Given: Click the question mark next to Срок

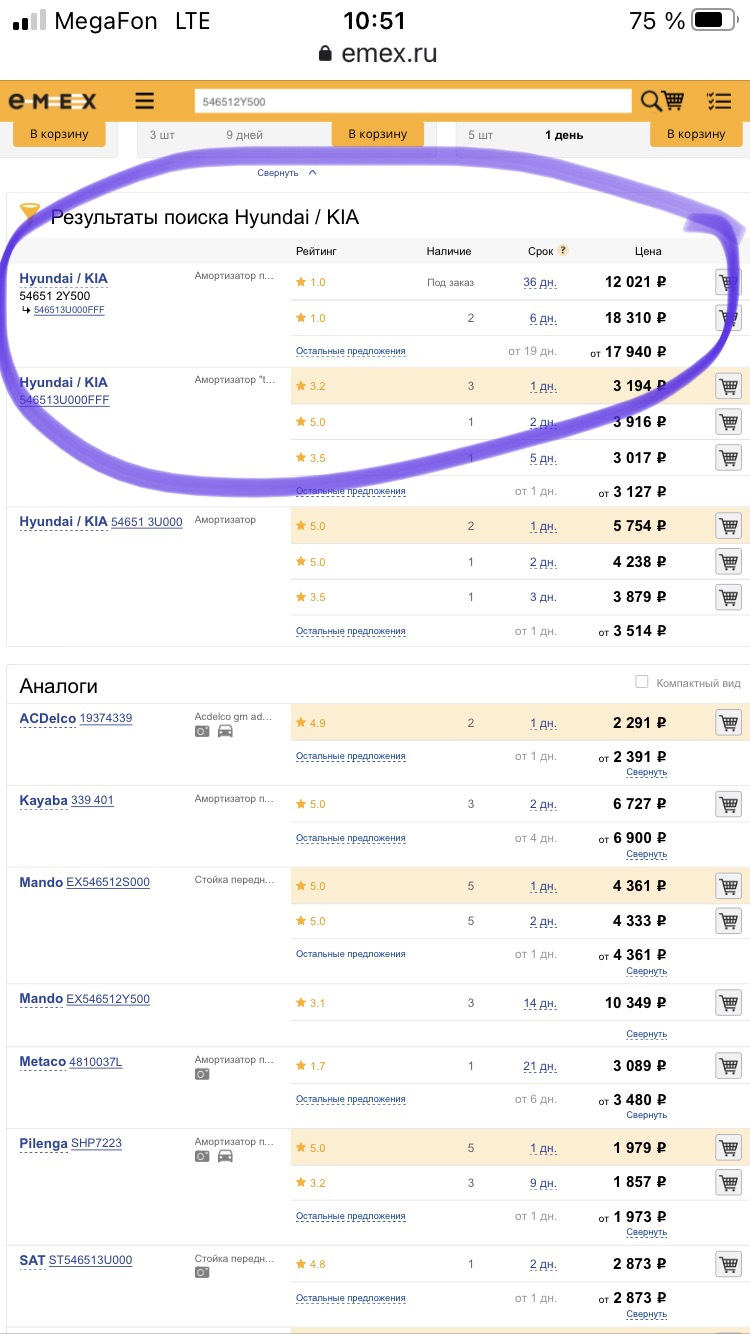Looking at the screenshot, I should [x=563, y=251].
